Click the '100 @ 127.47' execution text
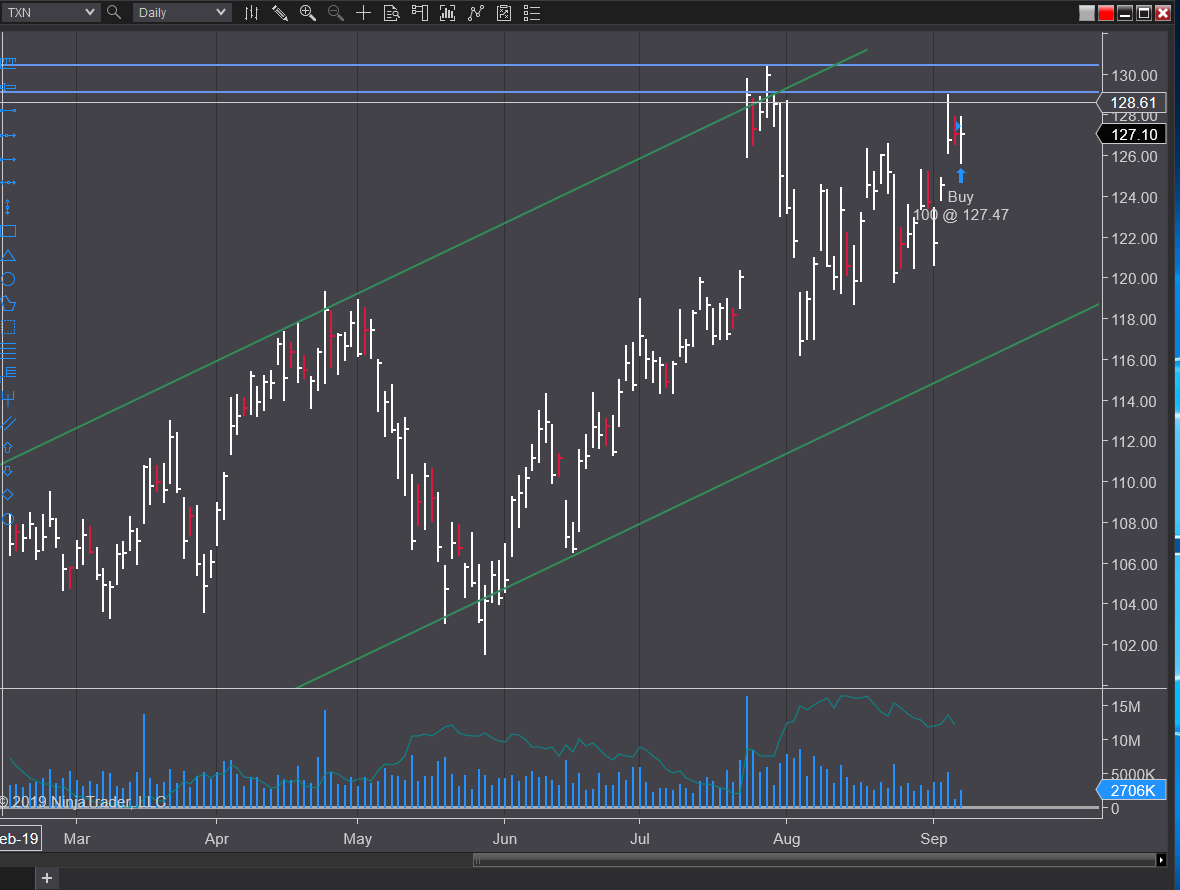This screenshot has width=1180, height=890. (961, 214)
